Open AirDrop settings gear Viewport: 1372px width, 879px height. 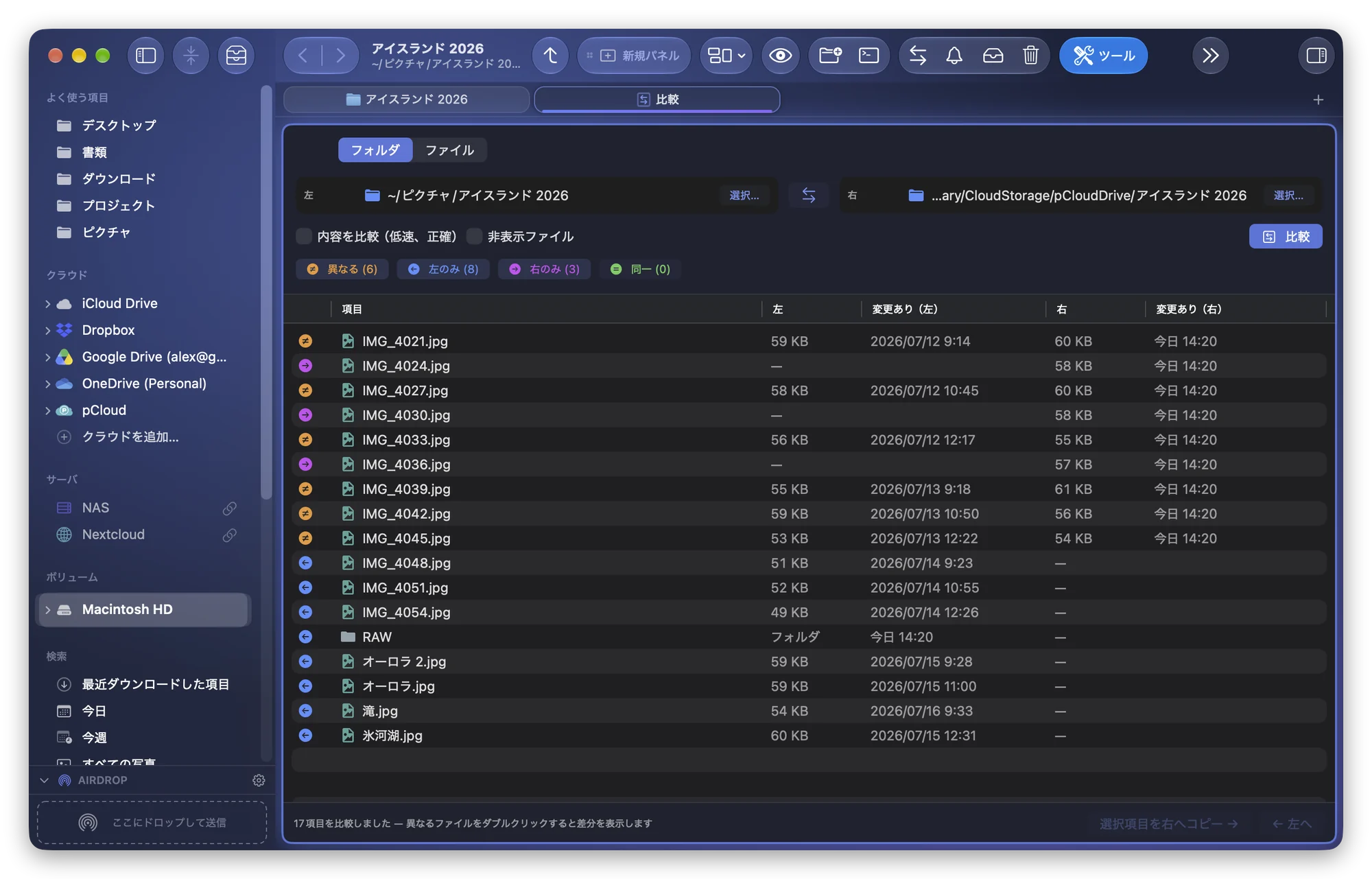tap(259, 780)
